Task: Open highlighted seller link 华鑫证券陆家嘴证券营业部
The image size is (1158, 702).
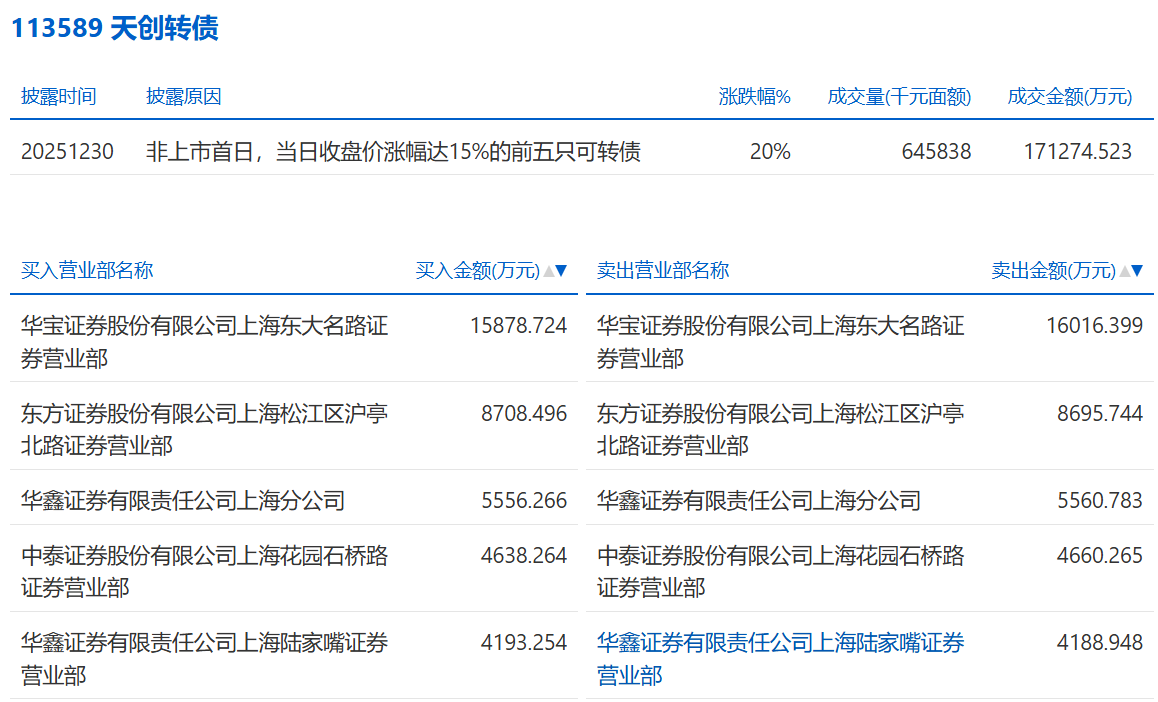Action: point(781,658)
